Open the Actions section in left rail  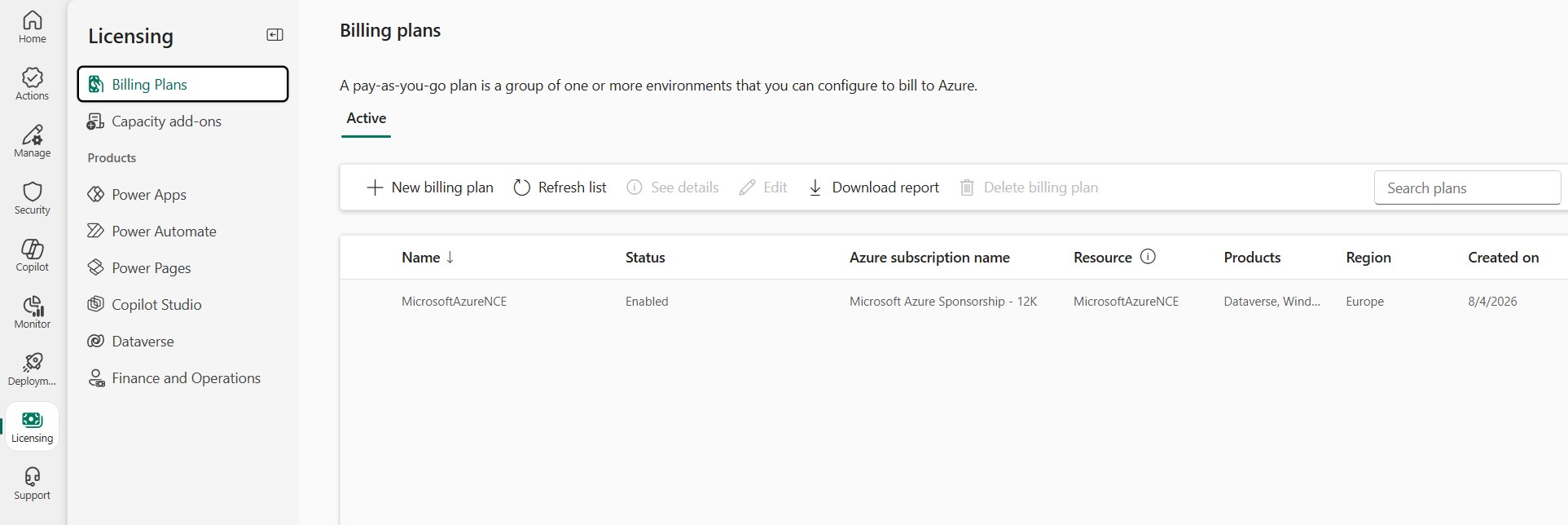tap(32, 84)
